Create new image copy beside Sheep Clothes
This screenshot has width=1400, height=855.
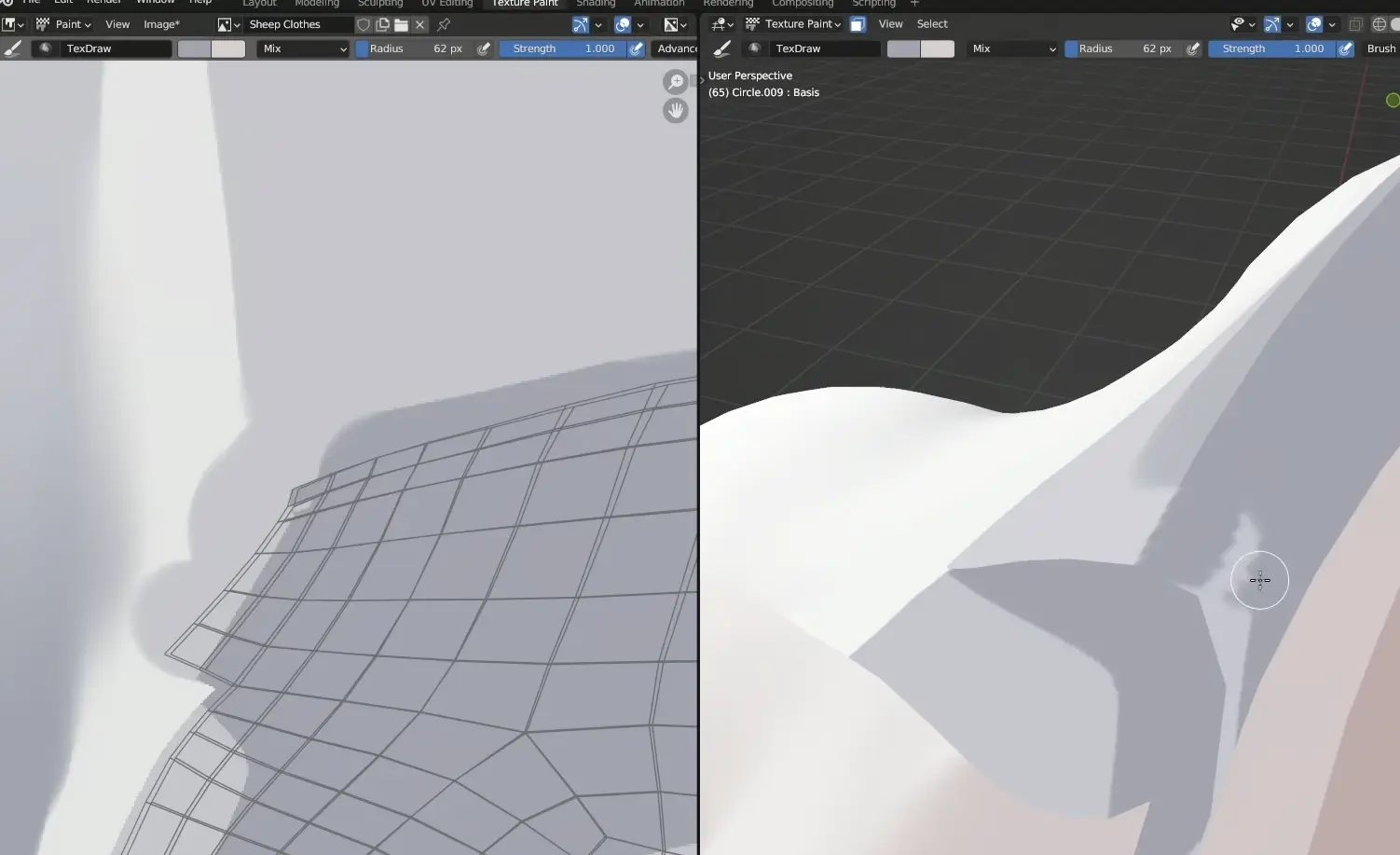click(x=382, y=24)
